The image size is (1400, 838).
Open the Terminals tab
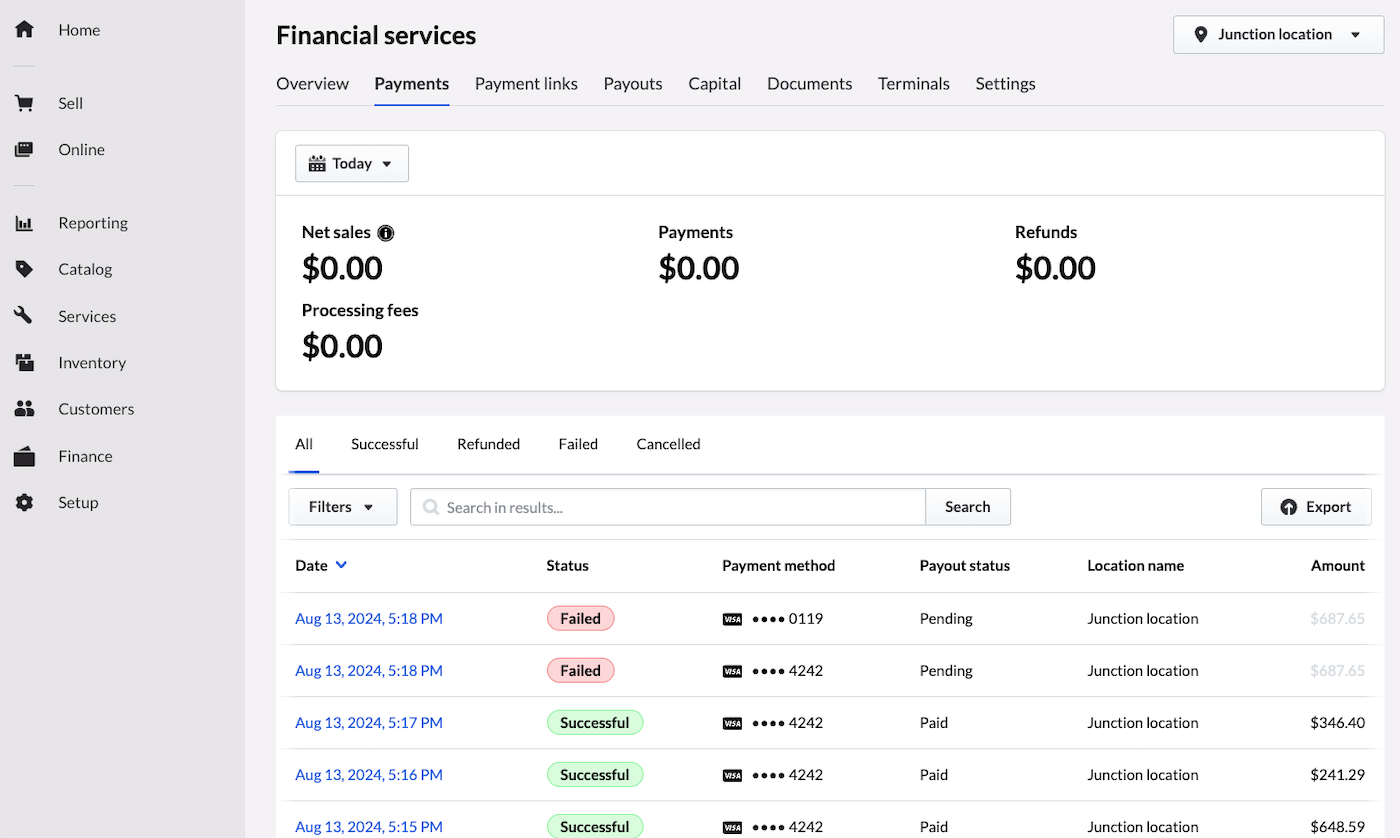tap(913, 84)
